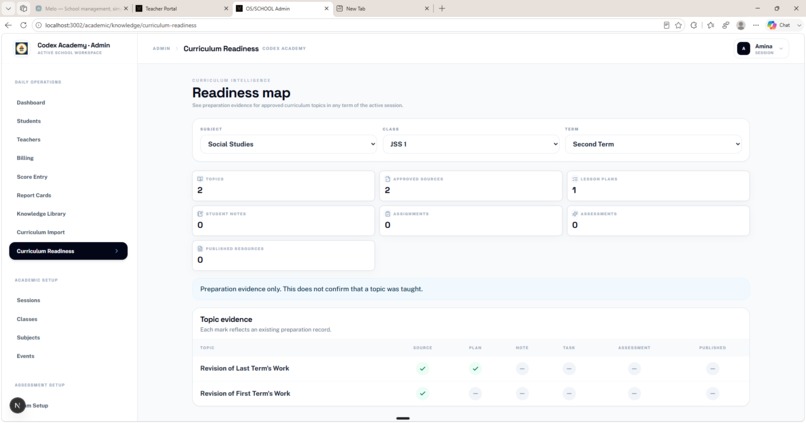The width and height of the screenshot is (806, 423).
Task: Open the Class dropdown showing JSS 1
Action: (x=471, y=144)
